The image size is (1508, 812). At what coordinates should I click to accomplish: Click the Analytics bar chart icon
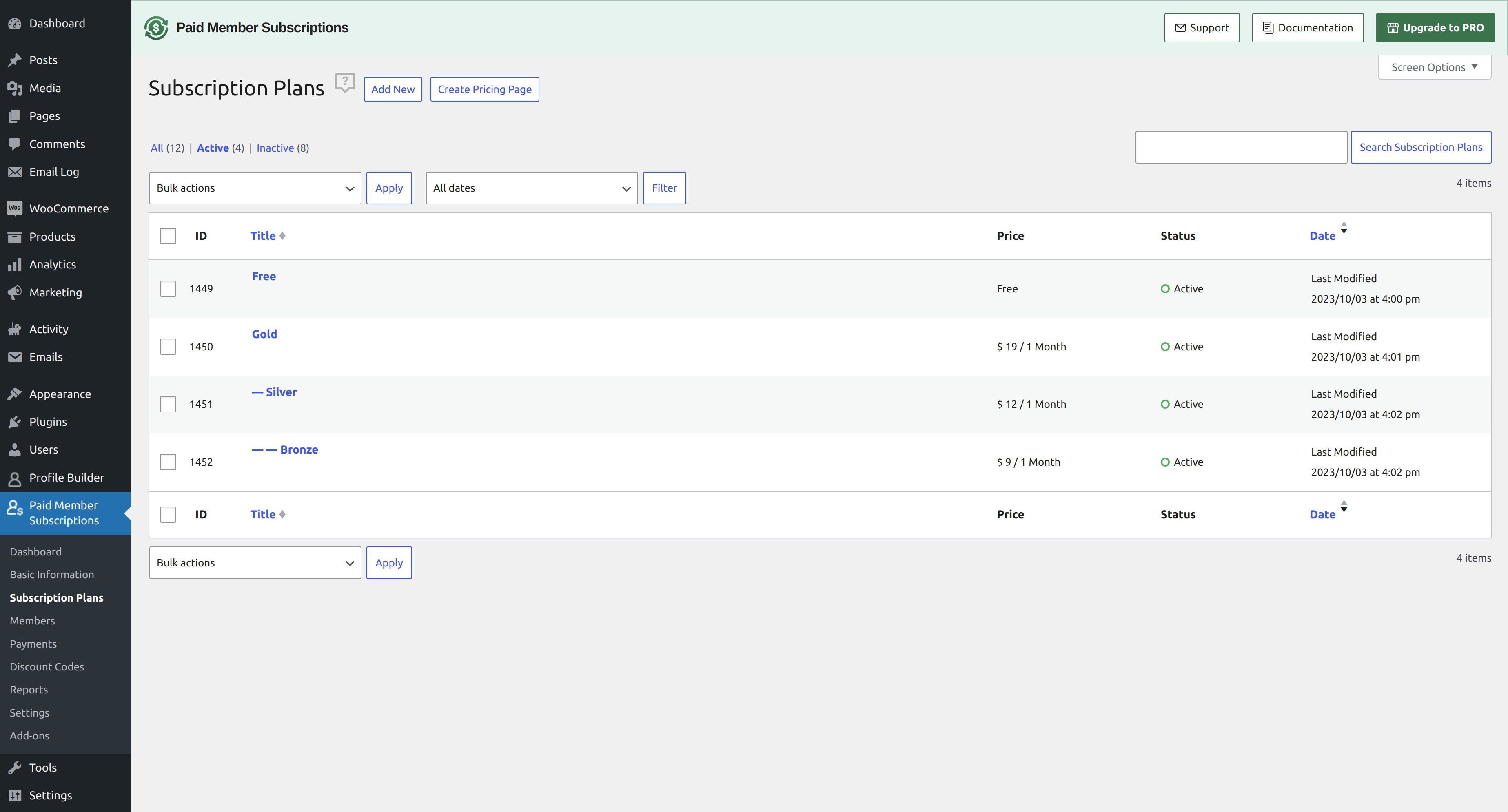(x=15, y=264)
